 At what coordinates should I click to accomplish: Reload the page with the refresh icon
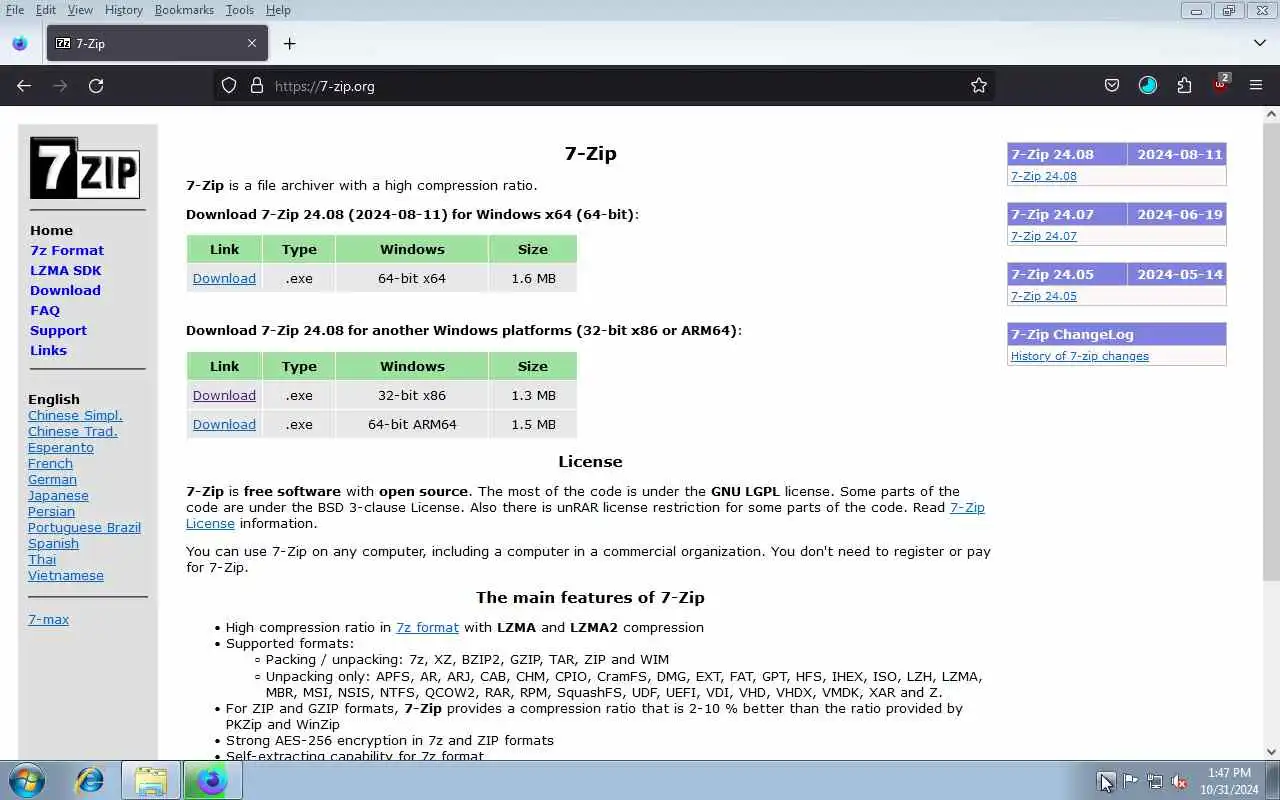pyautogui.click(x=96, y=86)
